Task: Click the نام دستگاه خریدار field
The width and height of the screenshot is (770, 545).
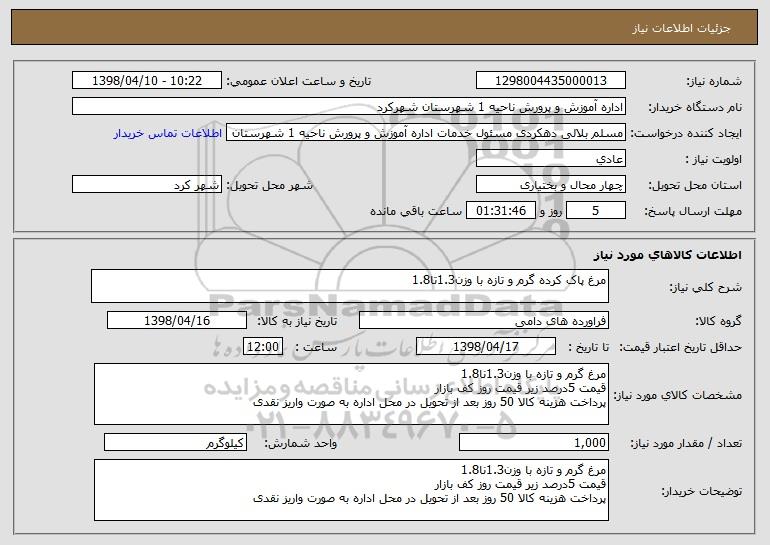Action: tap(349, 107)
